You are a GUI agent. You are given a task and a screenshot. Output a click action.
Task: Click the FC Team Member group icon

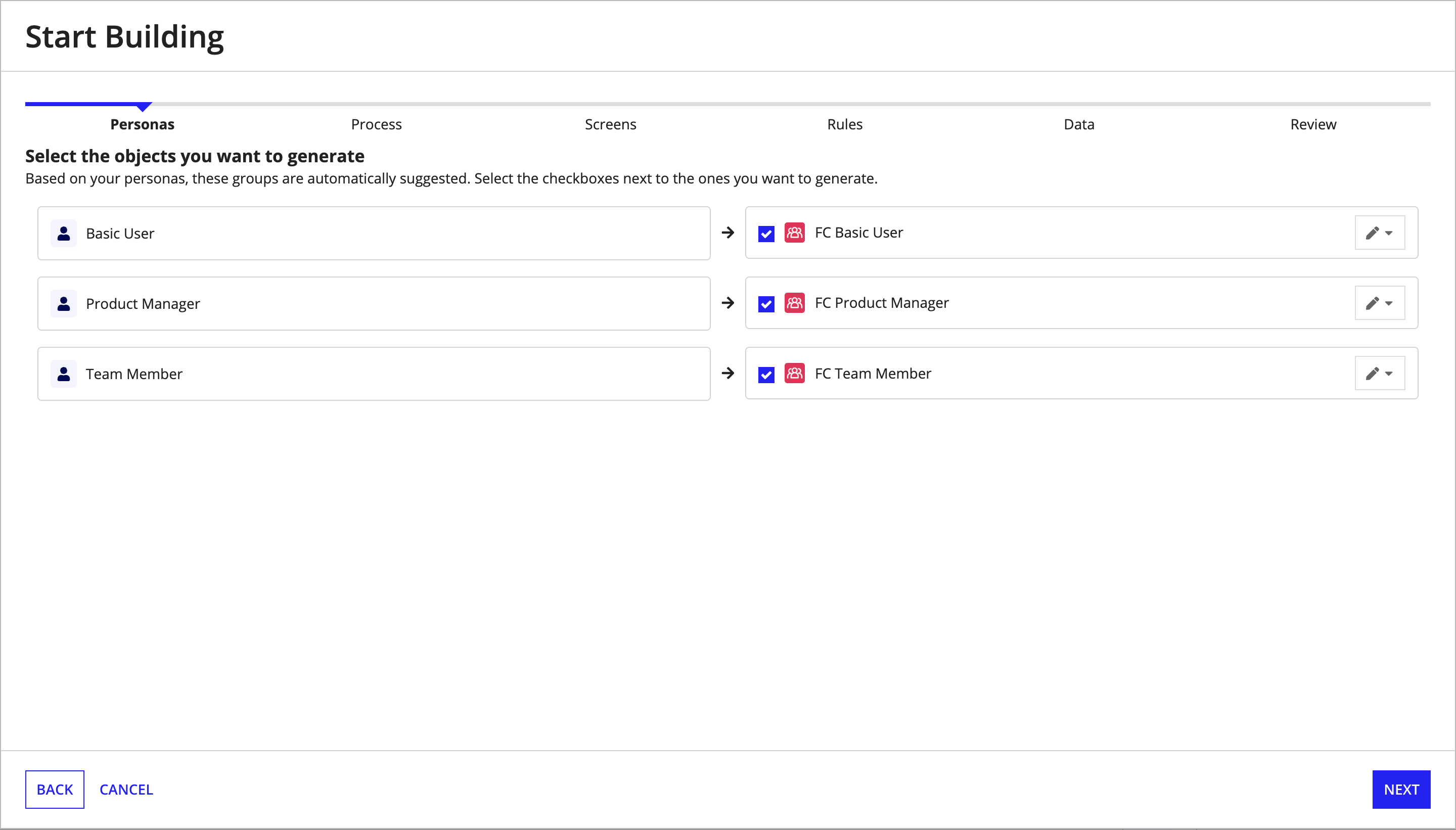pyautogui.click(x=794, y=374)
